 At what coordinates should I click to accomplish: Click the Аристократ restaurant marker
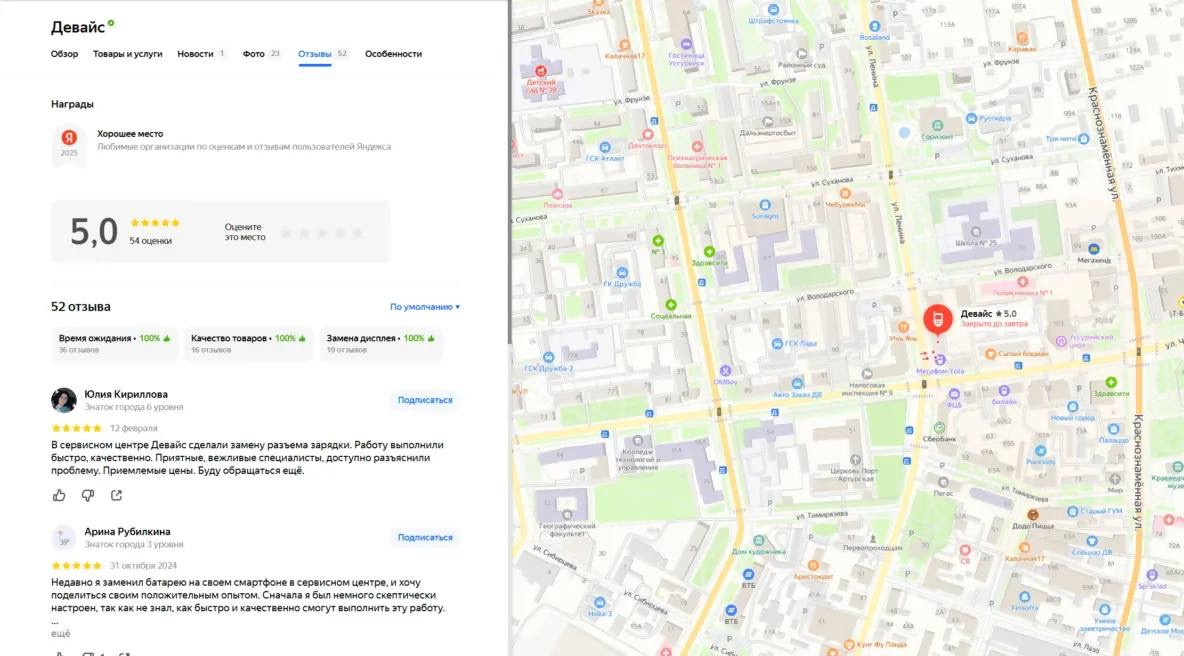tap(813, 565)
